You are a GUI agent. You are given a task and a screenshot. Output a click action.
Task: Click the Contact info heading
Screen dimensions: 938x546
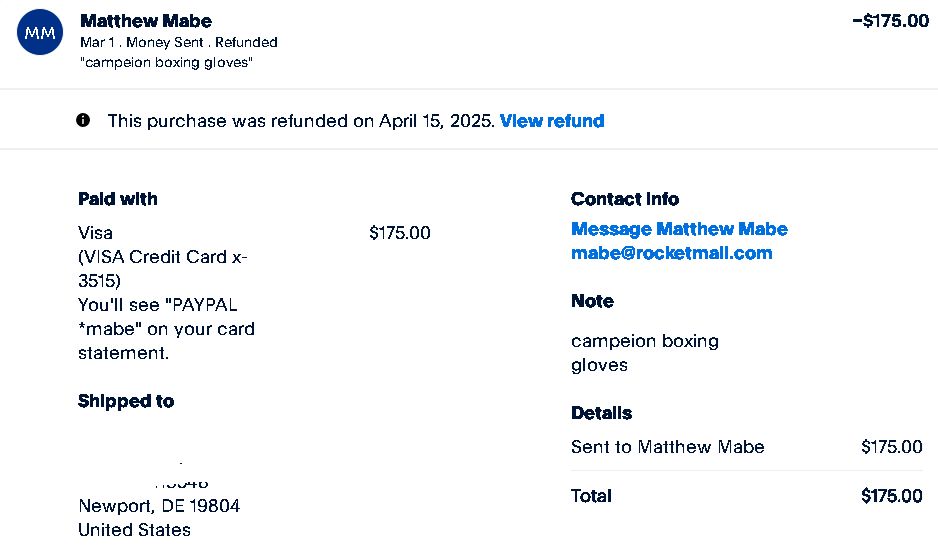click(x=625, y=199)
